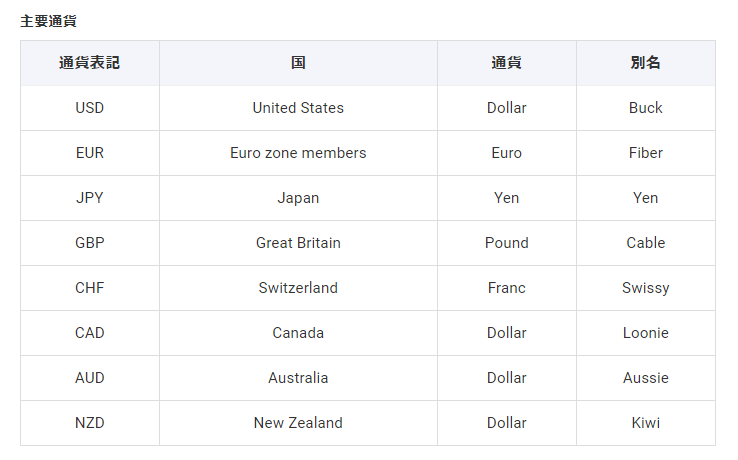Select the EUR currency code cell
Screen dimensions: 738x460
pyautogui.click(x=89, y=153)
